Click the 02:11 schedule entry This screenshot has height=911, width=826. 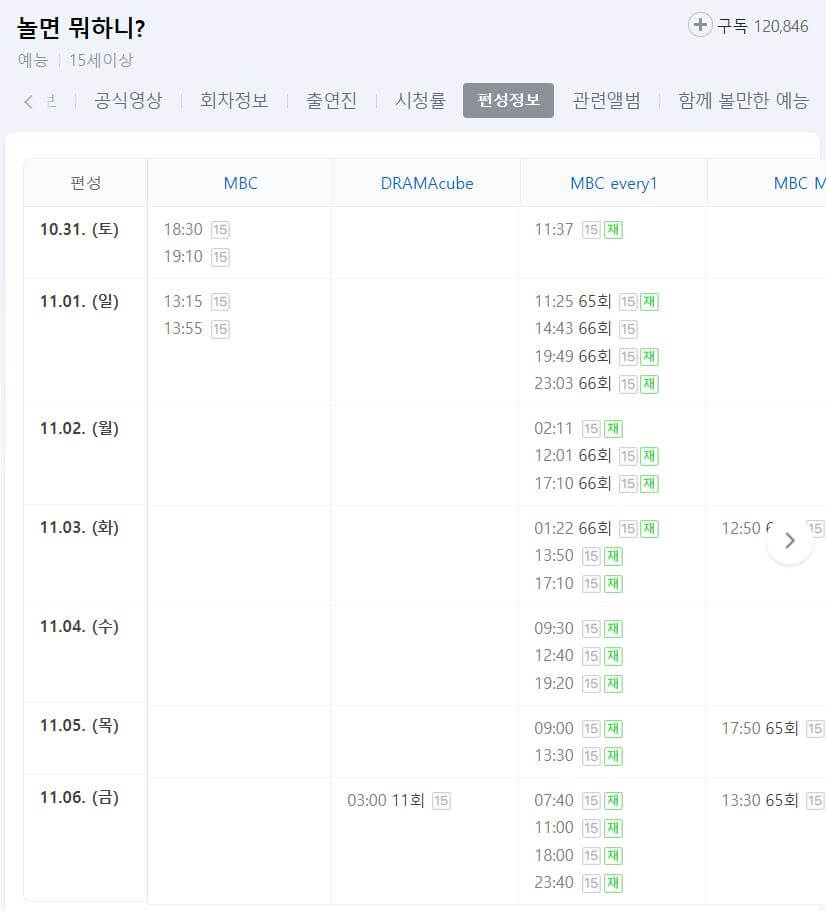click(x=579, y=429)
